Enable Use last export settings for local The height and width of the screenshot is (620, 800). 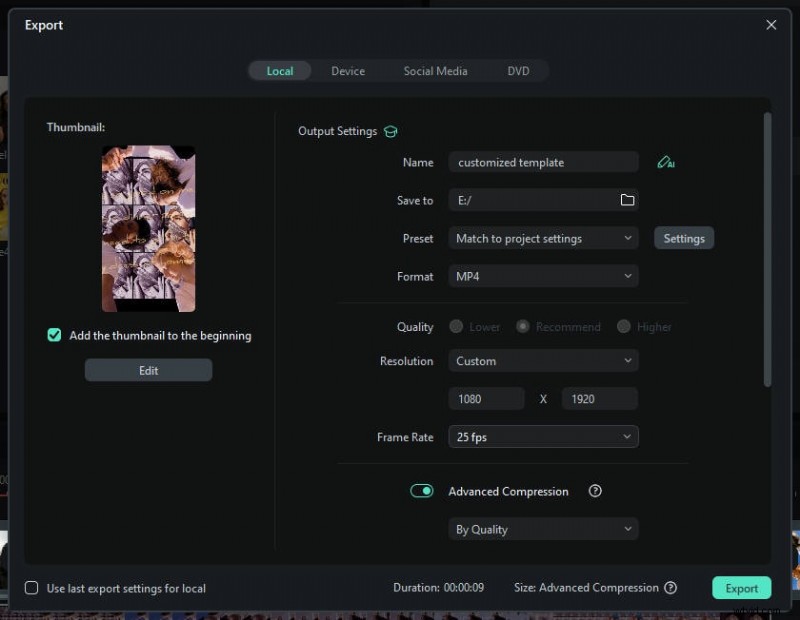[31, 588]
